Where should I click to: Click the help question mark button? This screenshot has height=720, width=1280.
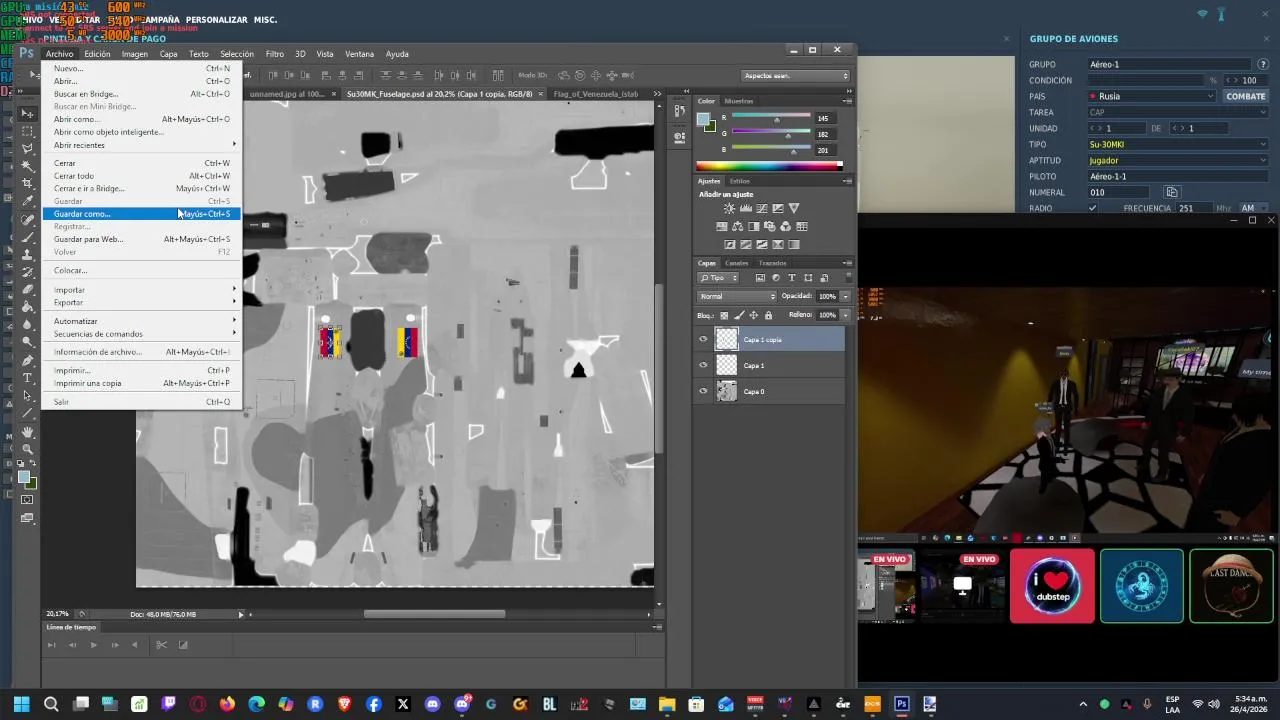(1263, 64)
